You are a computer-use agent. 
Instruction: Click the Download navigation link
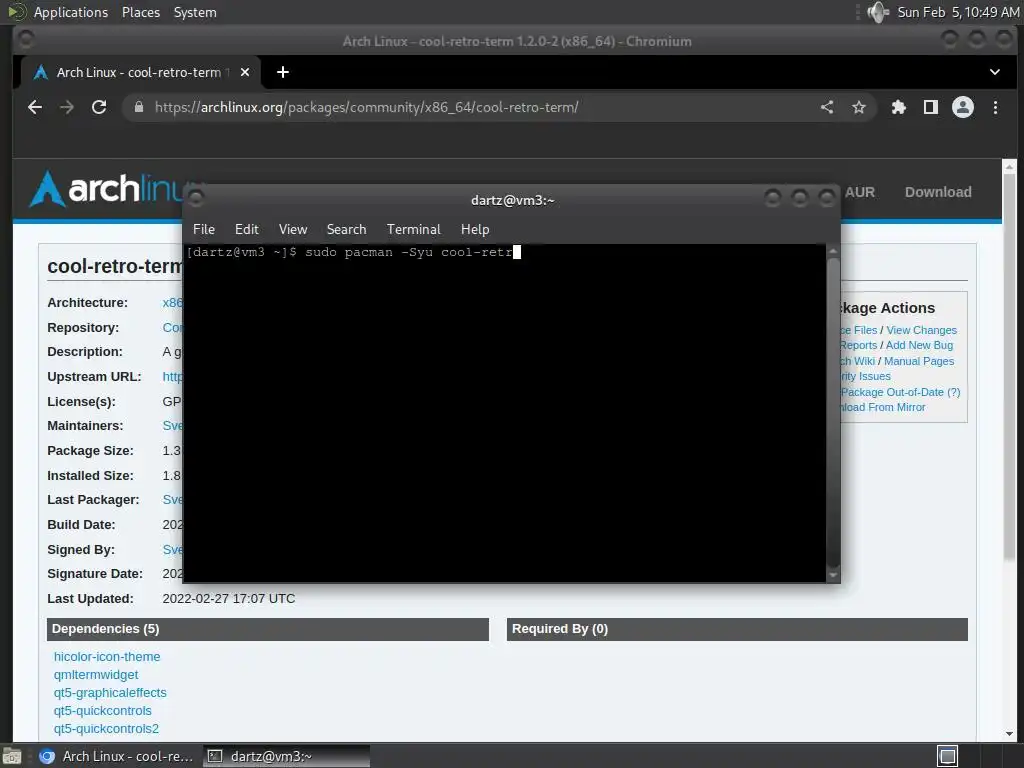tap(938, 192)
